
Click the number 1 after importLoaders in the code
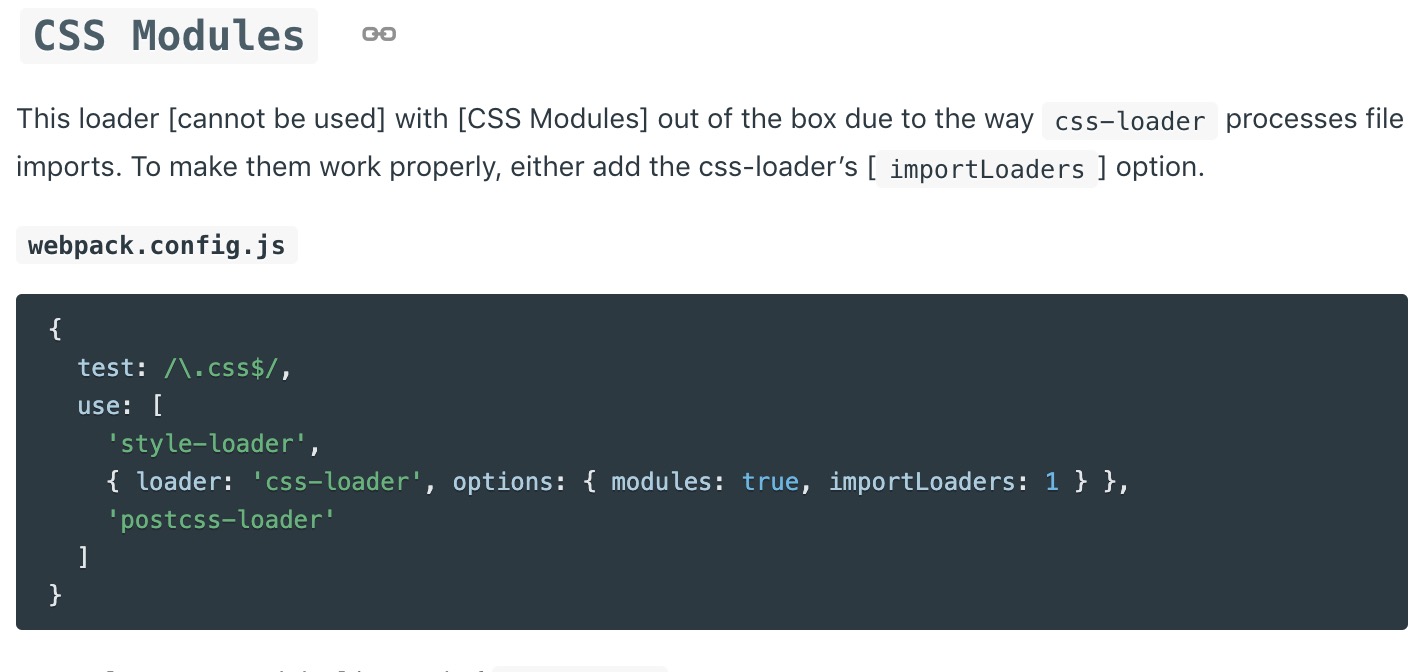(1051, 482)
